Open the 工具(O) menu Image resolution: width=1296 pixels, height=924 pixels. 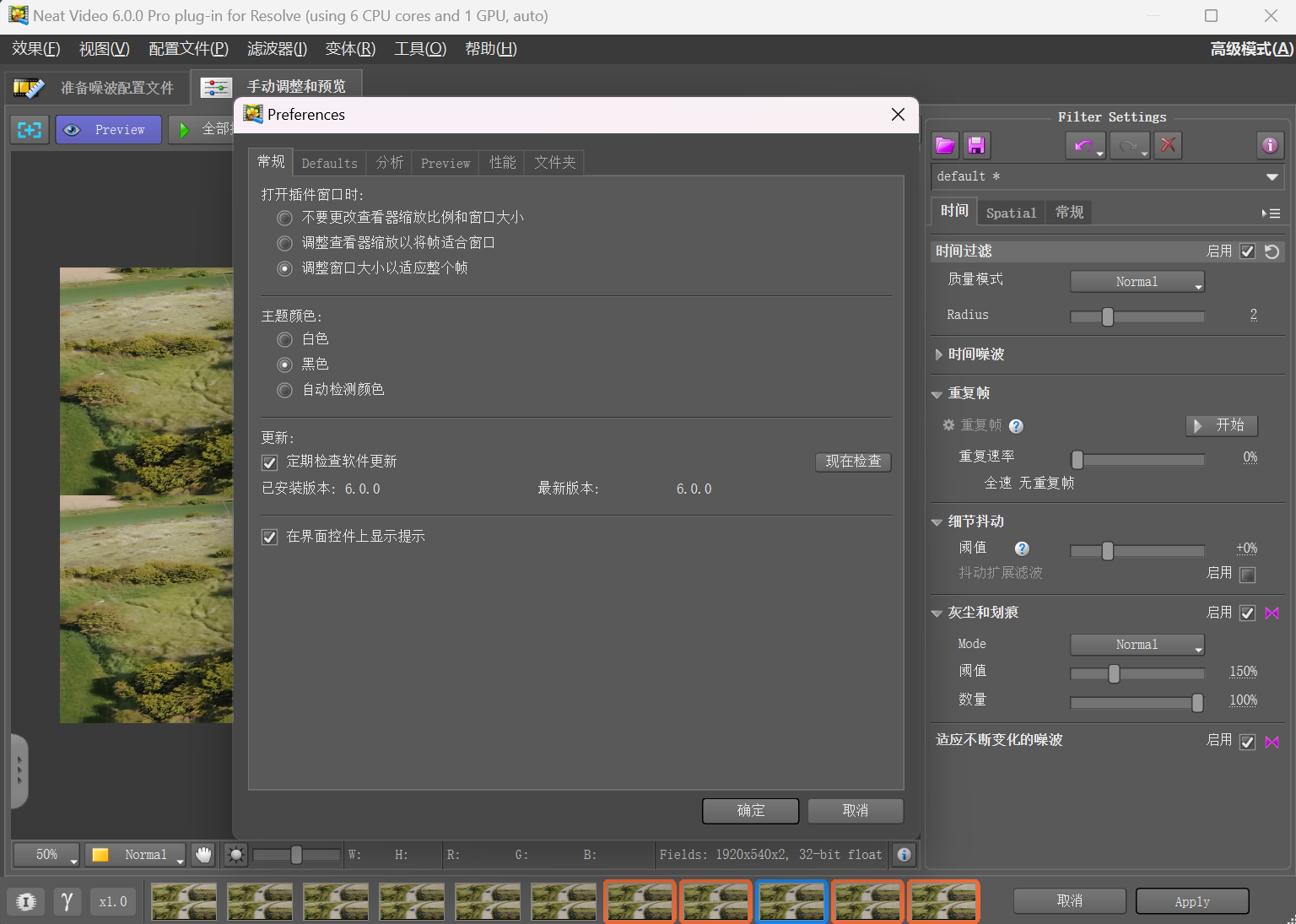420,49
